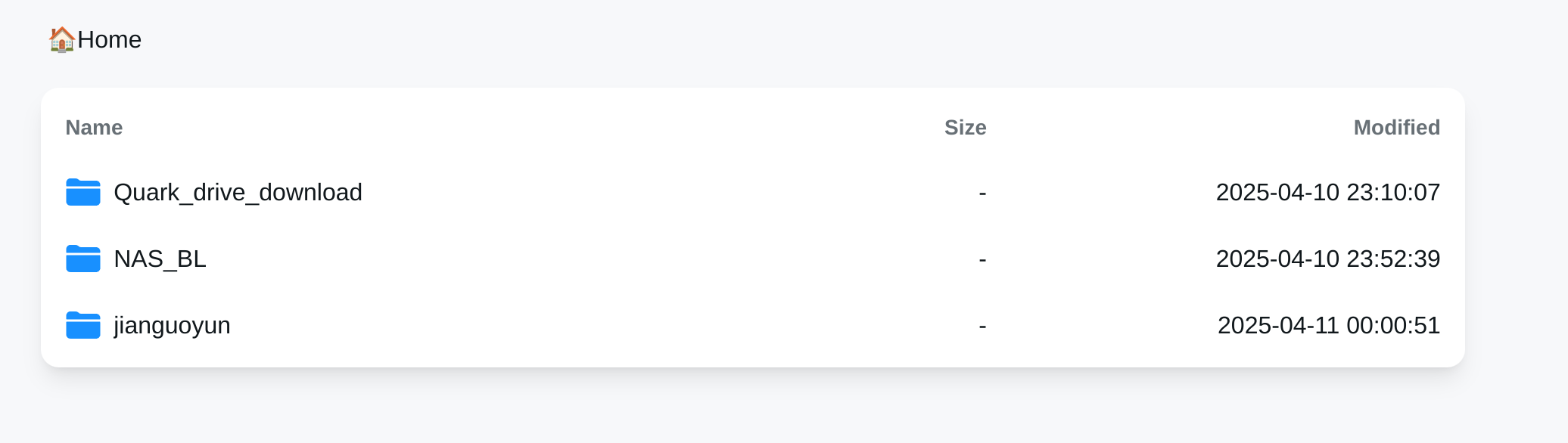Click blank row space right of NAS_BL name

pyautogui.click(x=530, y=259)
